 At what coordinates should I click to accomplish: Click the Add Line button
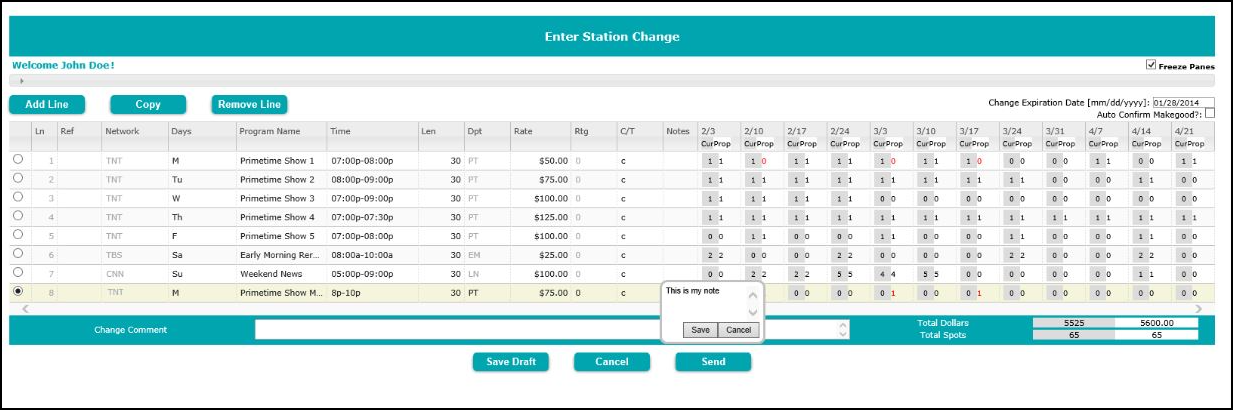pos(47,104)
